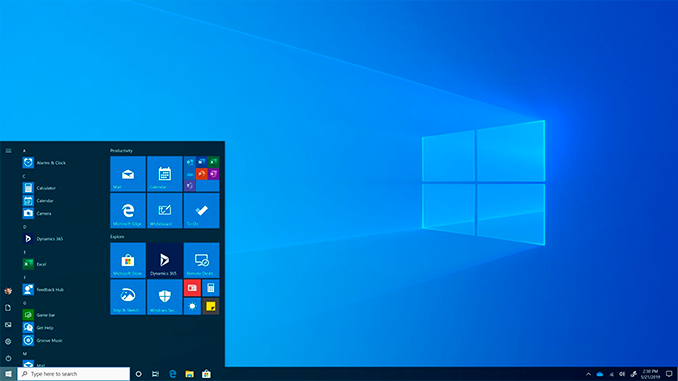The height and width of the screenshot is (381, 678).
Task: Open Task View on the taskbar
Action: [x=155, y=374]
